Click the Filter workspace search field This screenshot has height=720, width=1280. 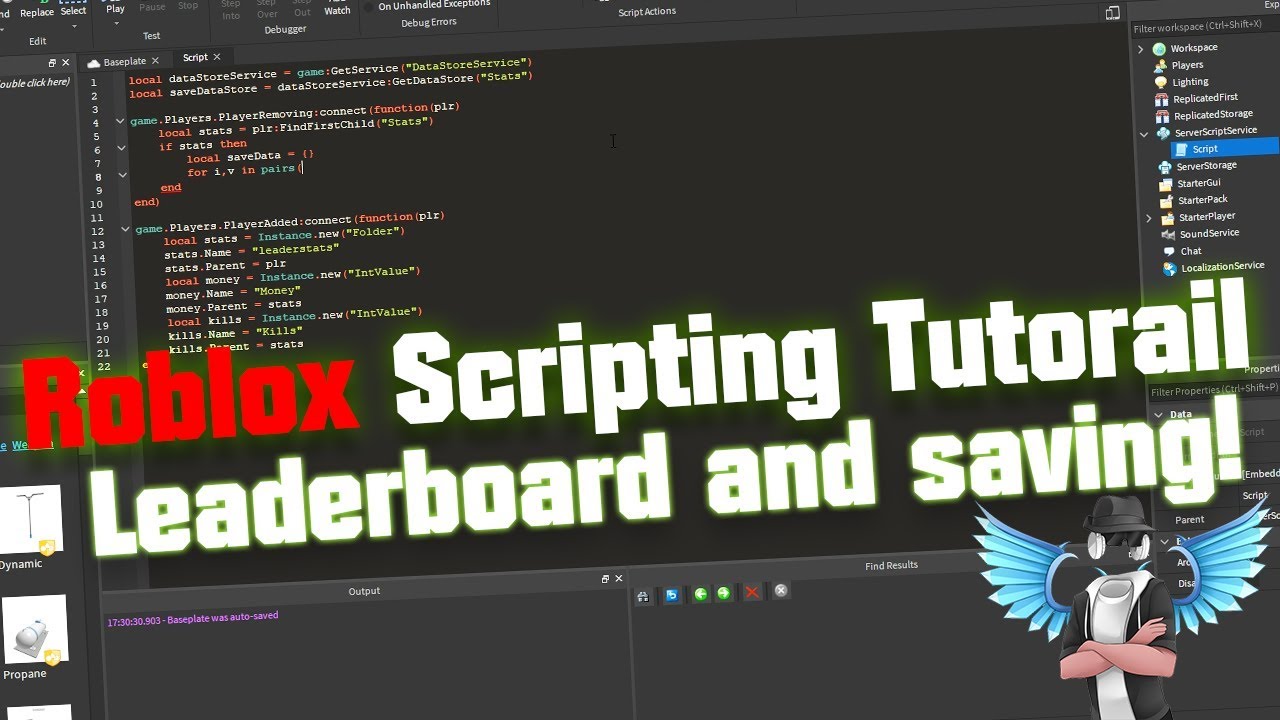coord(1205,29)
